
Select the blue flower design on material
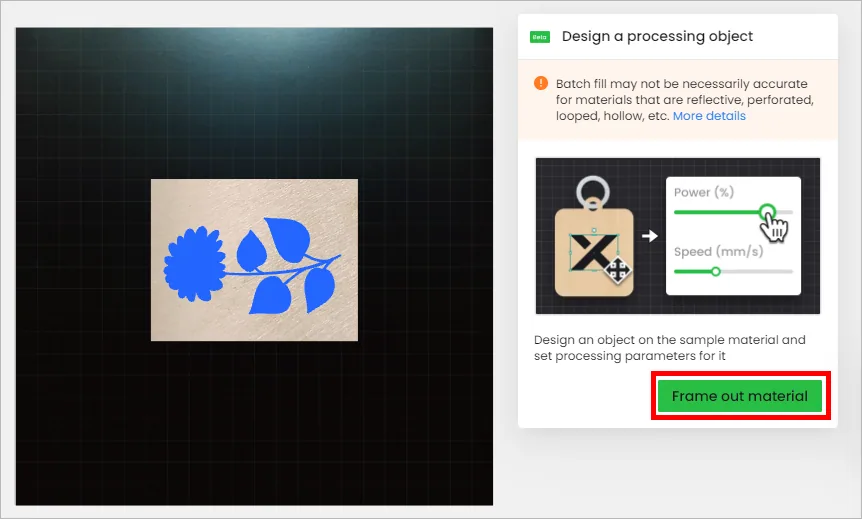pos(252,267)
